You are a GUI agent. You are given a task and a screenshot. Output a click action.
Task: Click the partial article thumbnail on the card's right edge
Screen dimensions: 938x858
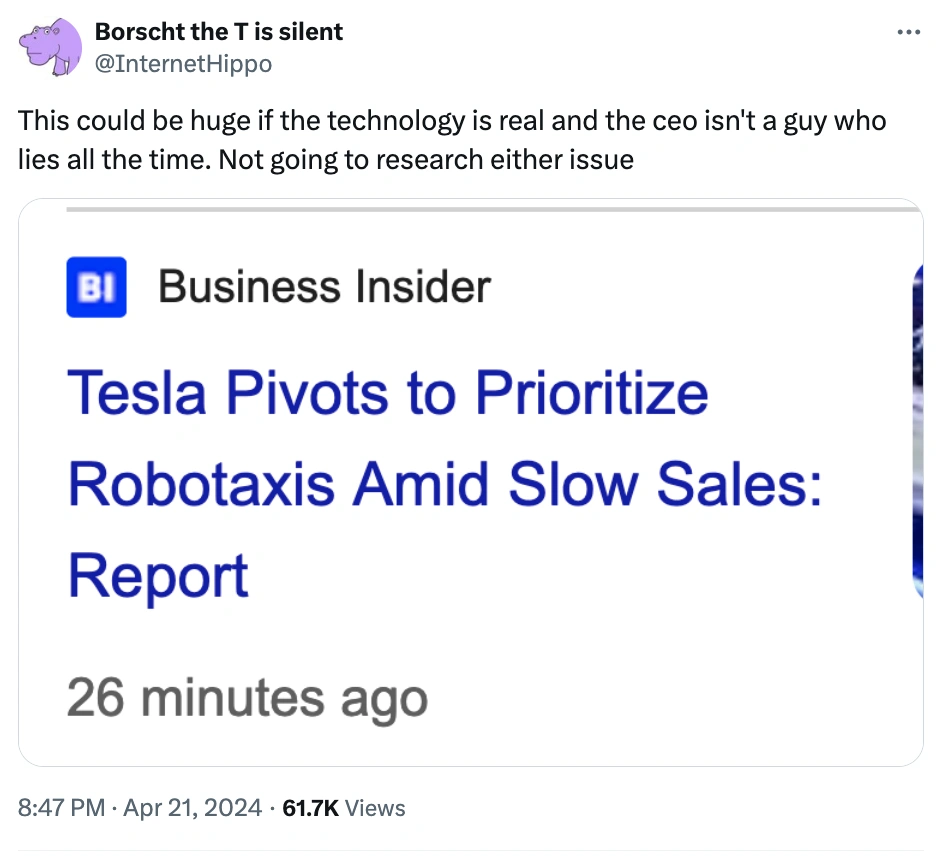point(916,430)
